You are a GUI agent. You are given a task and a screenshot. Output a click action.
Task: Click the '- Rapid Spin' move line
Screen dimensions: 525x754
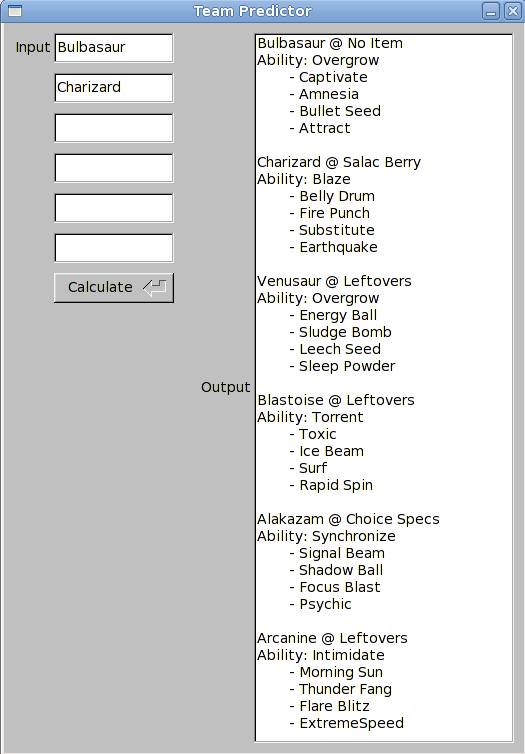(x=331, y=485)
